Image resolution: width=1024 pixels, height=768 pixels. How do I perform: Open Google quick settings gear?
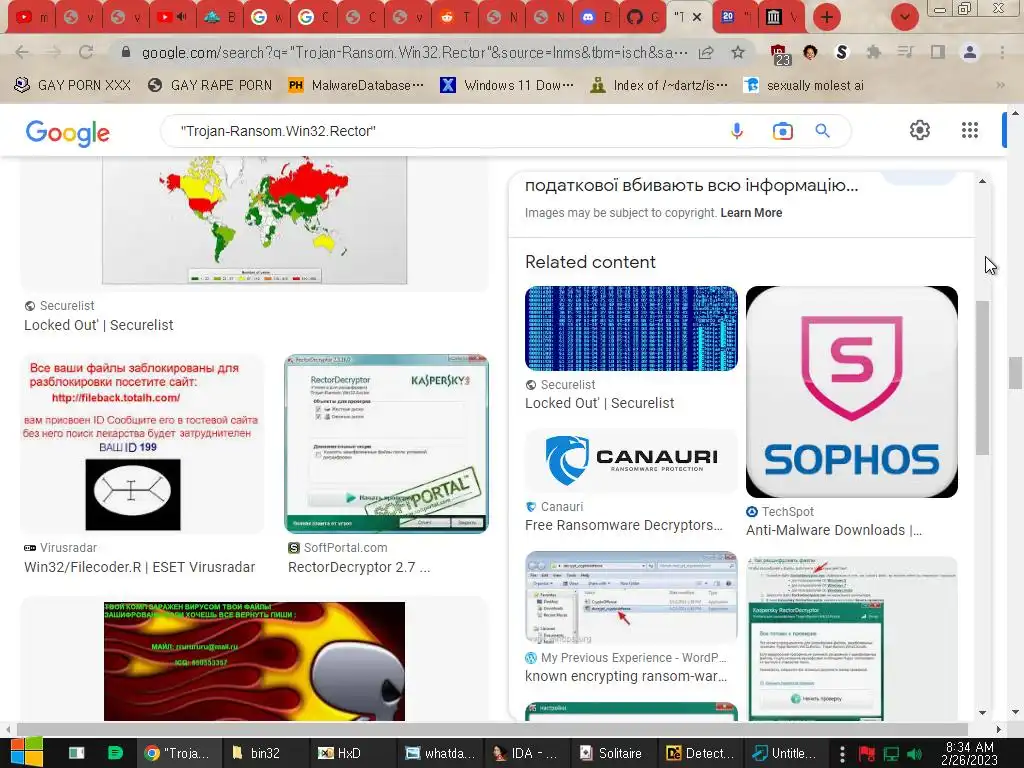(920, 130)
